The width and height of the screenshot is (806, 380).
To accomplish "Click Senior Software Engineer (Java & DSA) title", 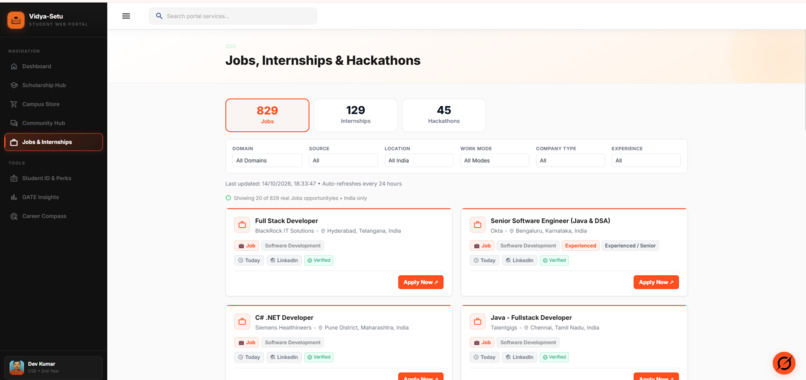I will pyautogui.click(x=550, y=221).
